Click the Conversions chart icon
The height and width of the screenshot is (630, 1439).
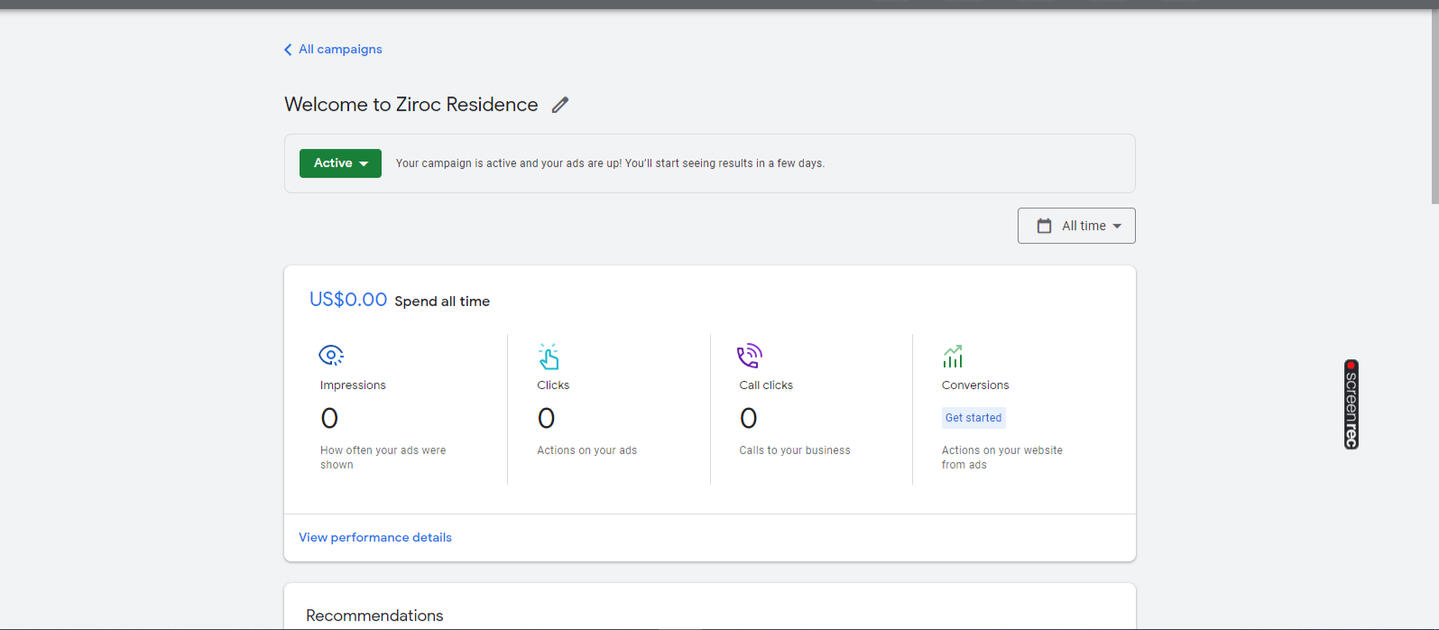[x=952, y=356]
